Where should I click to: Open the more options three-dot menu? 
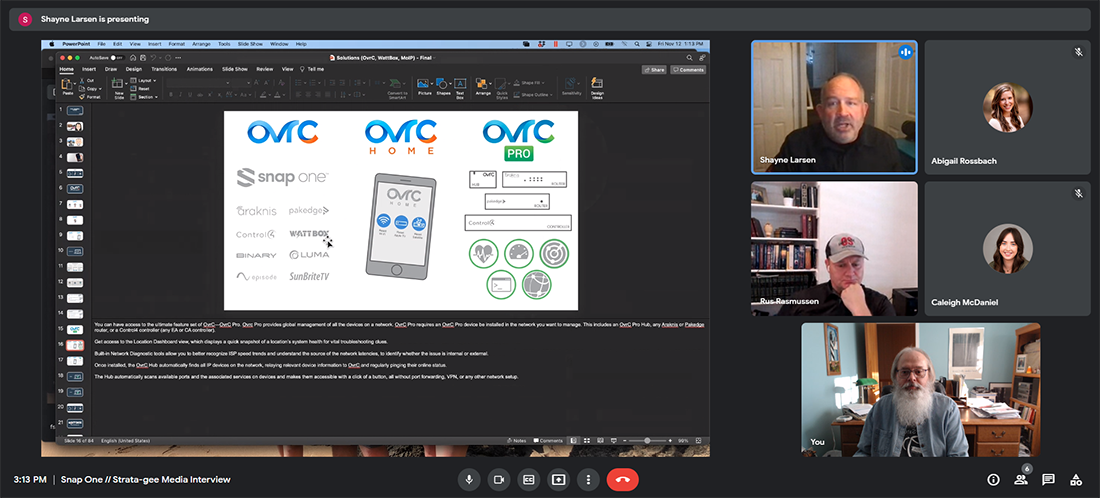[x=588, y=480]
